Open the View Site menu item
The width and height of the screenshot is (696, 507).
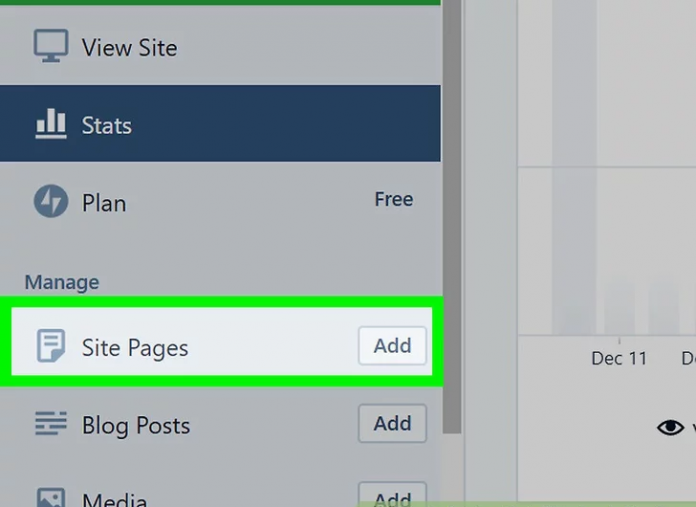pos(129,47)
